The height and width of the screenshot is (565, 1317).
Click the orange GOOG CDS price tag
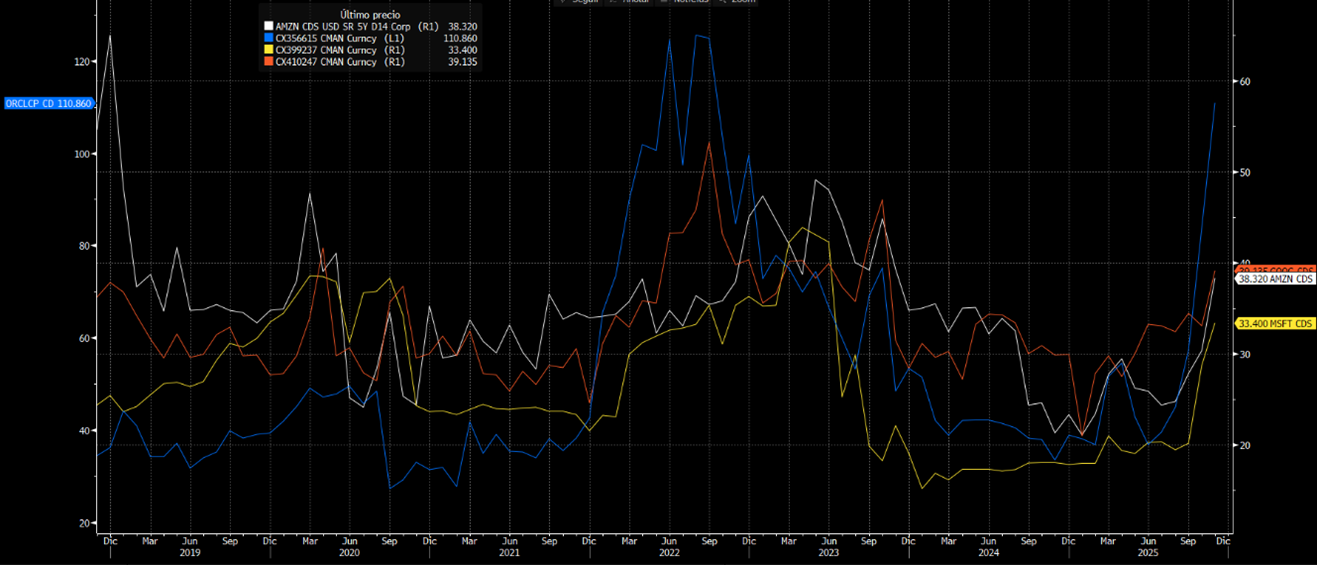click(x=1275, y=269)
